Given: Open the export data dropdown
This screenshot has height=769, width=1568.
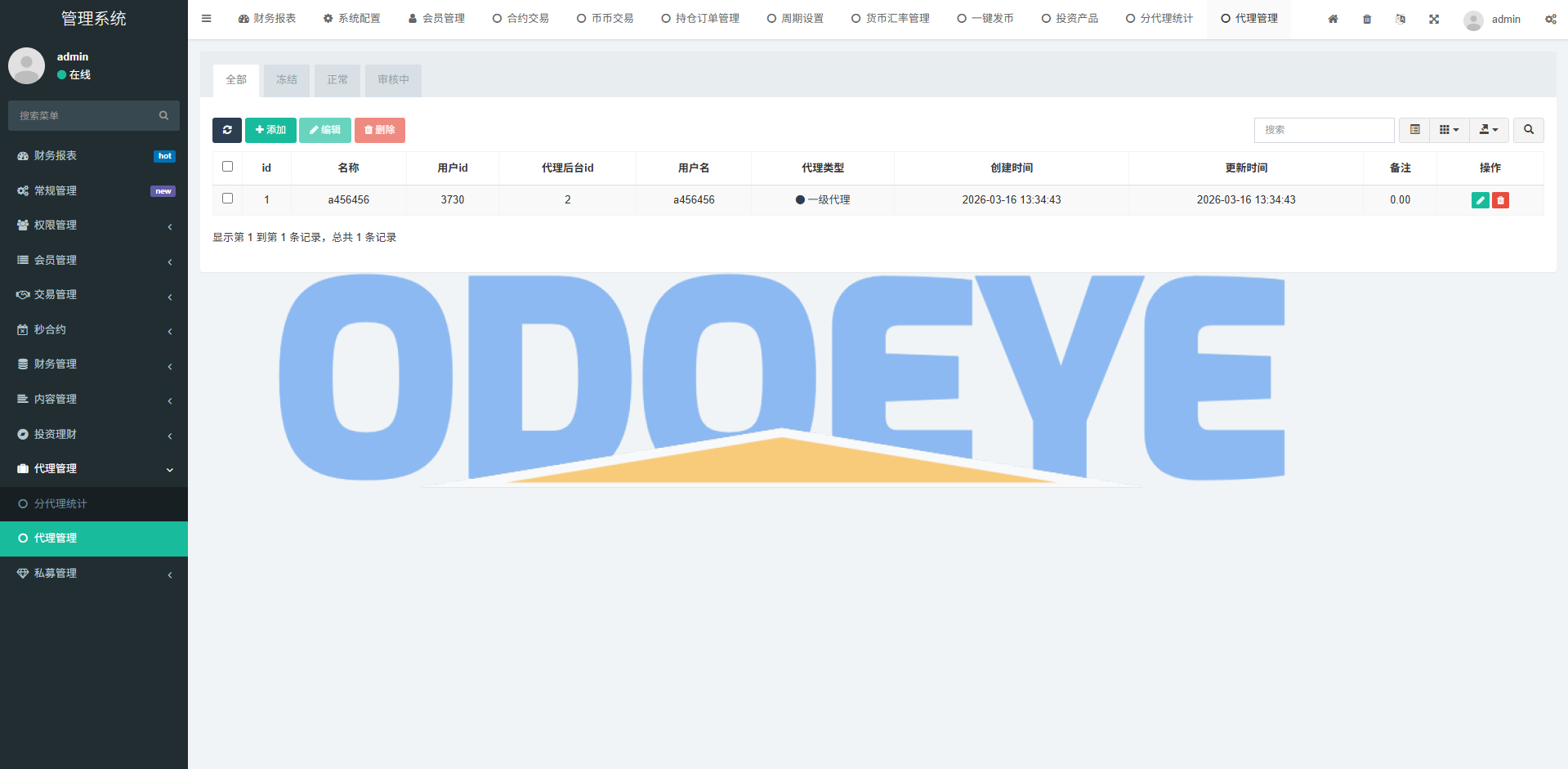Looking at the screenshot, I should [1489, 130].
